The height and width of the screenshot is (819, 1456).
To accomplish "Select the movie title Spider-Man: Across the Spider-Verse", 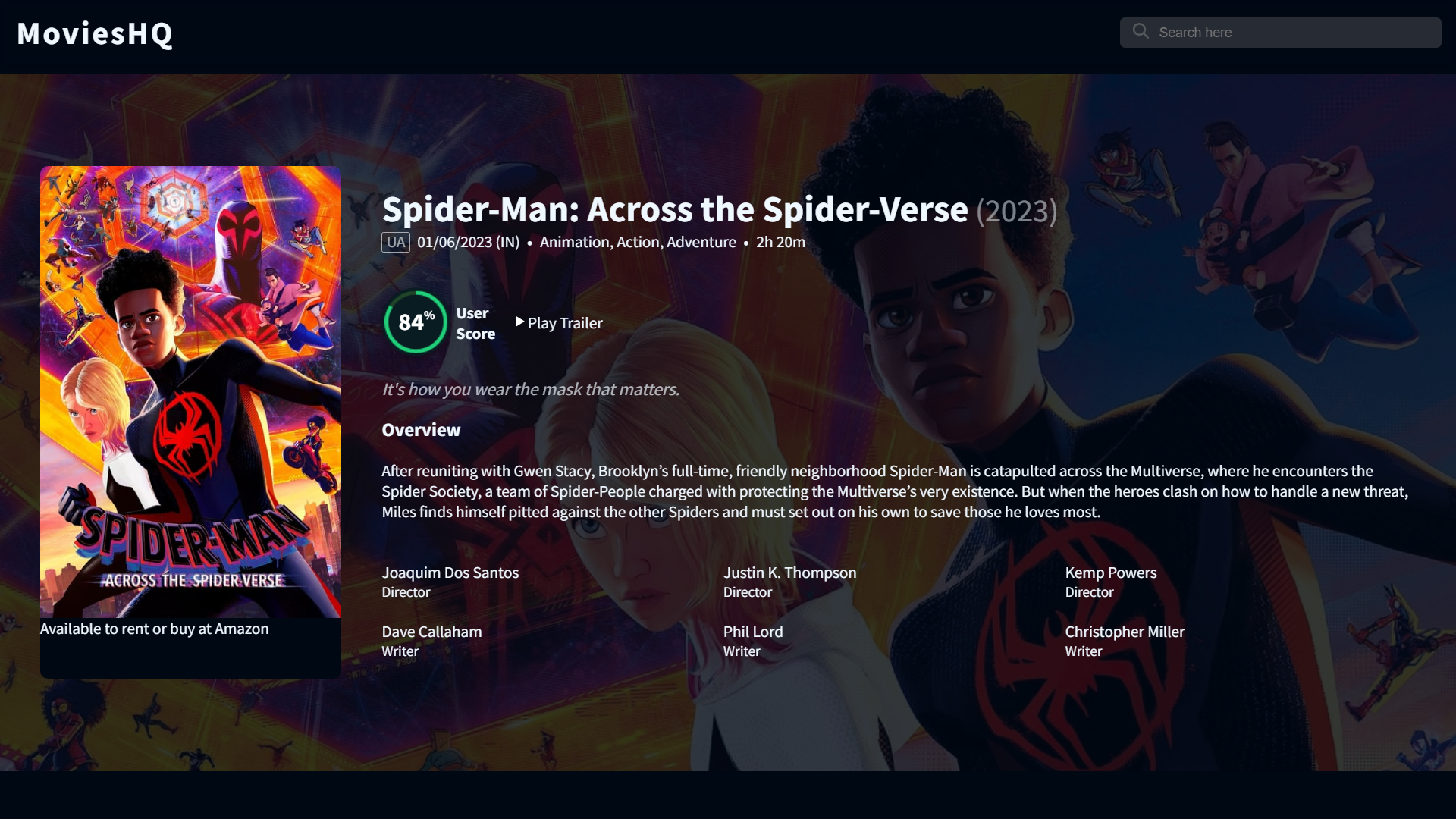I will tap(675, 210).
